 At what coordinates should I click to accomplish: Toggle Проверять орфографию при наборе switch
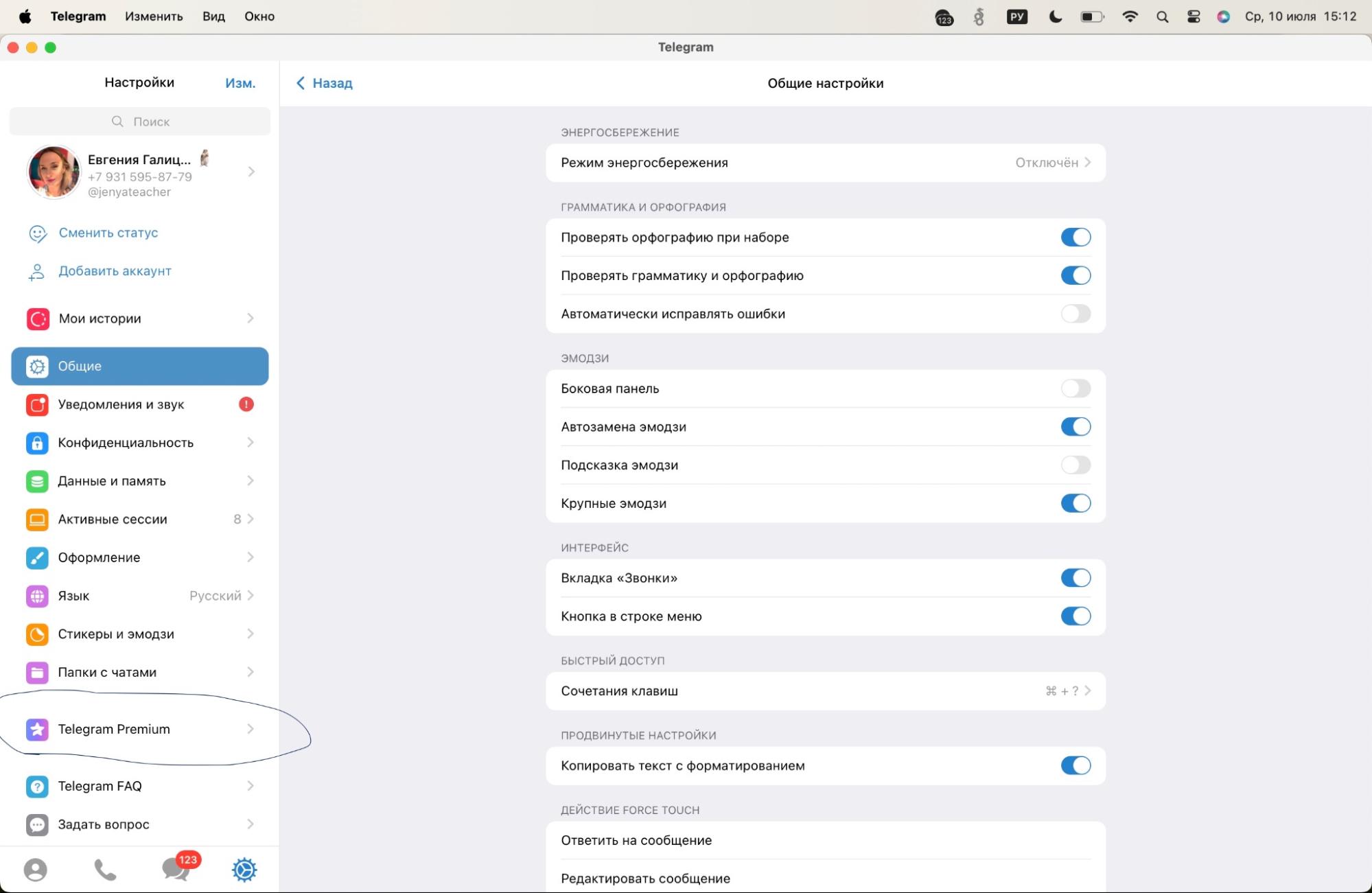(1075, 237)
